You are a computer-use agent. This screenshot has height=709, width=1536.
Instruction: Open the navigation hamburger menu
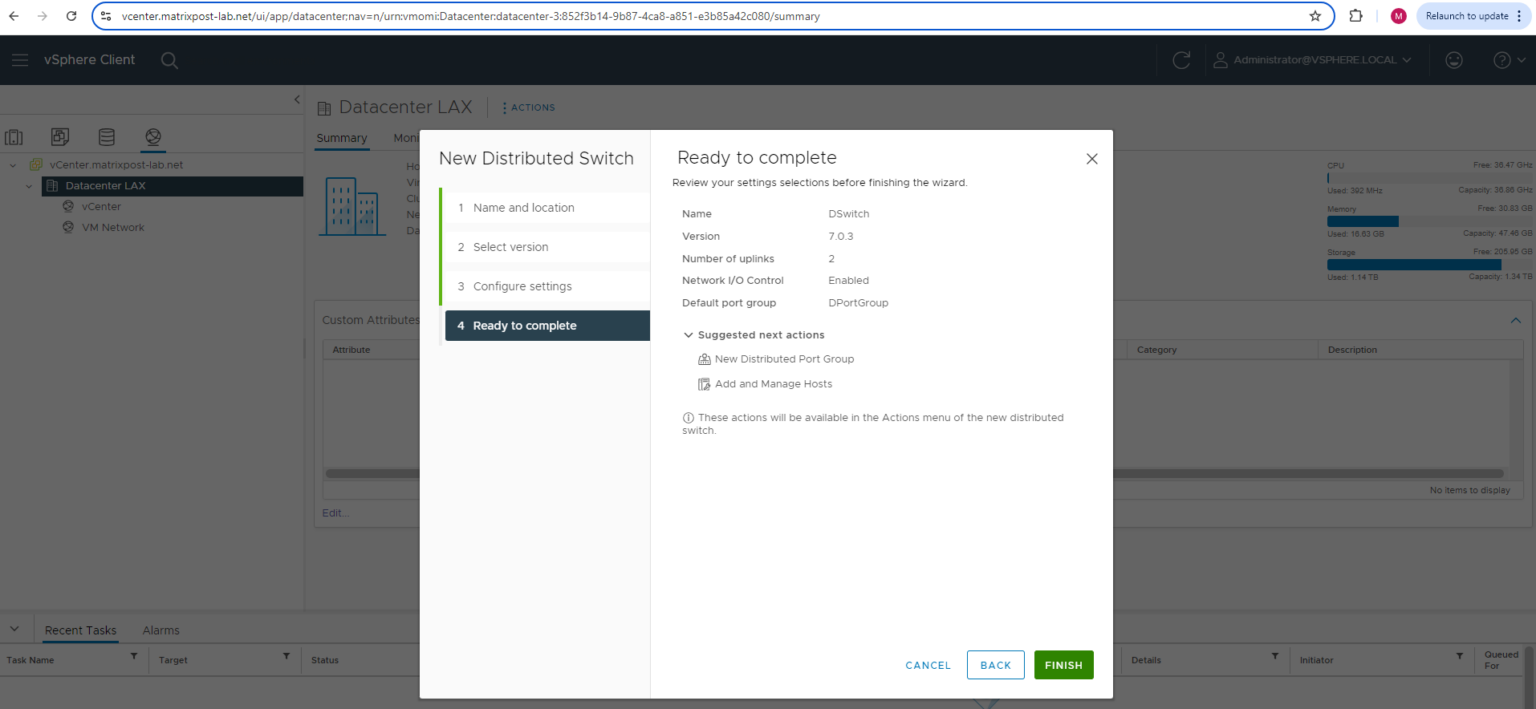pos(20,60)
